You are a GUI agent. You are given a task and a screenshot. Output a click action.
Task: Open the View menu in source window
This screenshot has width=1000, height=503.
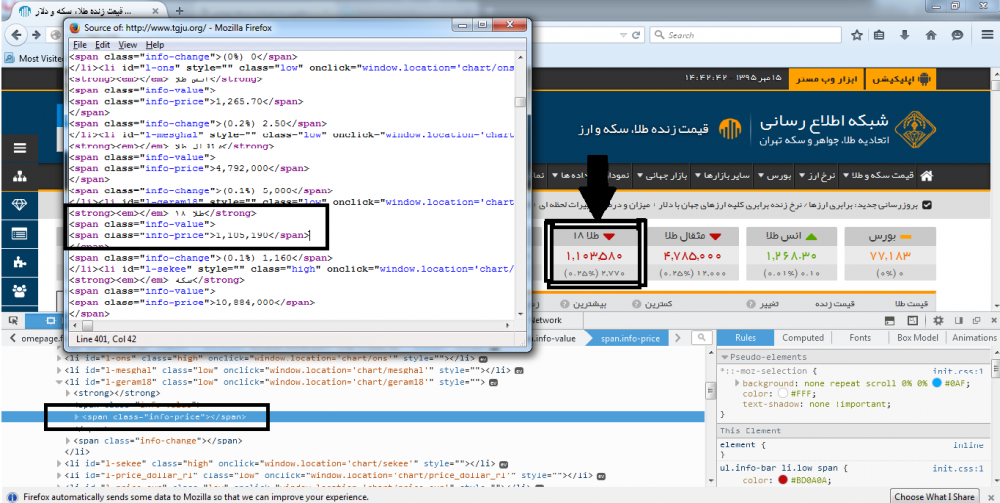click(128, 45)
